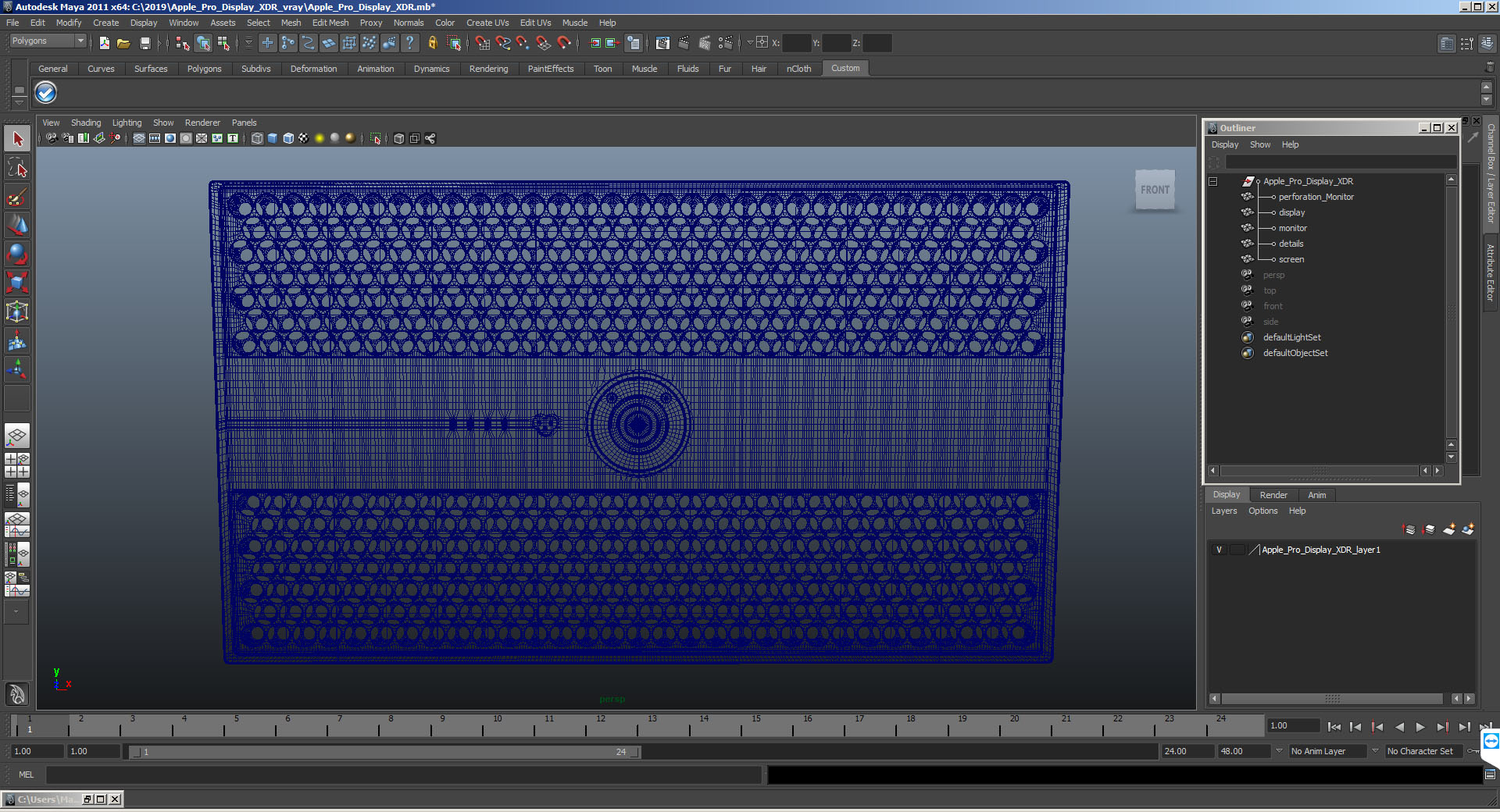Play the animation forwards
1500x812 pixels.
point(1420,727)
